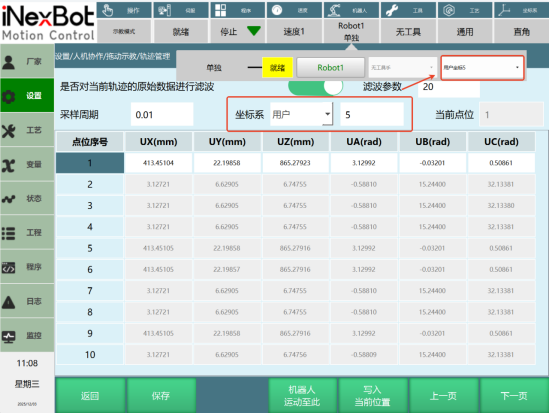Select the 设置 gear icon in sidebar
549x413 pixels.
tap(9, 96)
